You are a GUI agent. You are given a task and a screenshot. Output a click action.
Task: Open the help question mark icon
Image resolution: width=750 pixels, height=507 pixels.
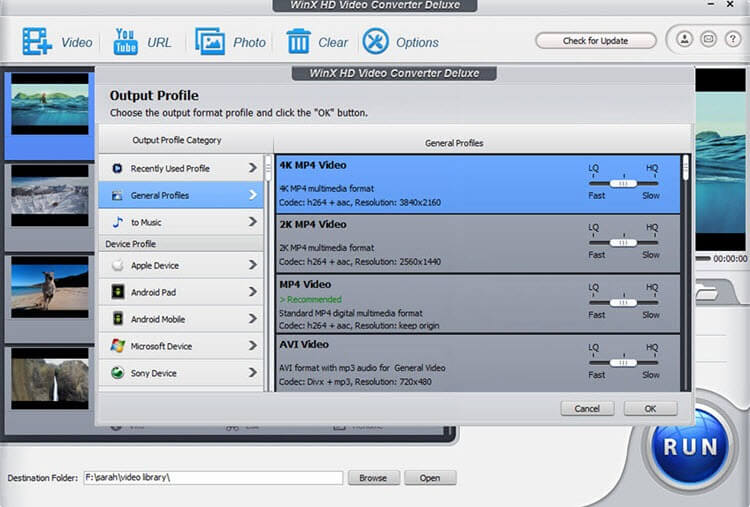(x=732, y=39)
